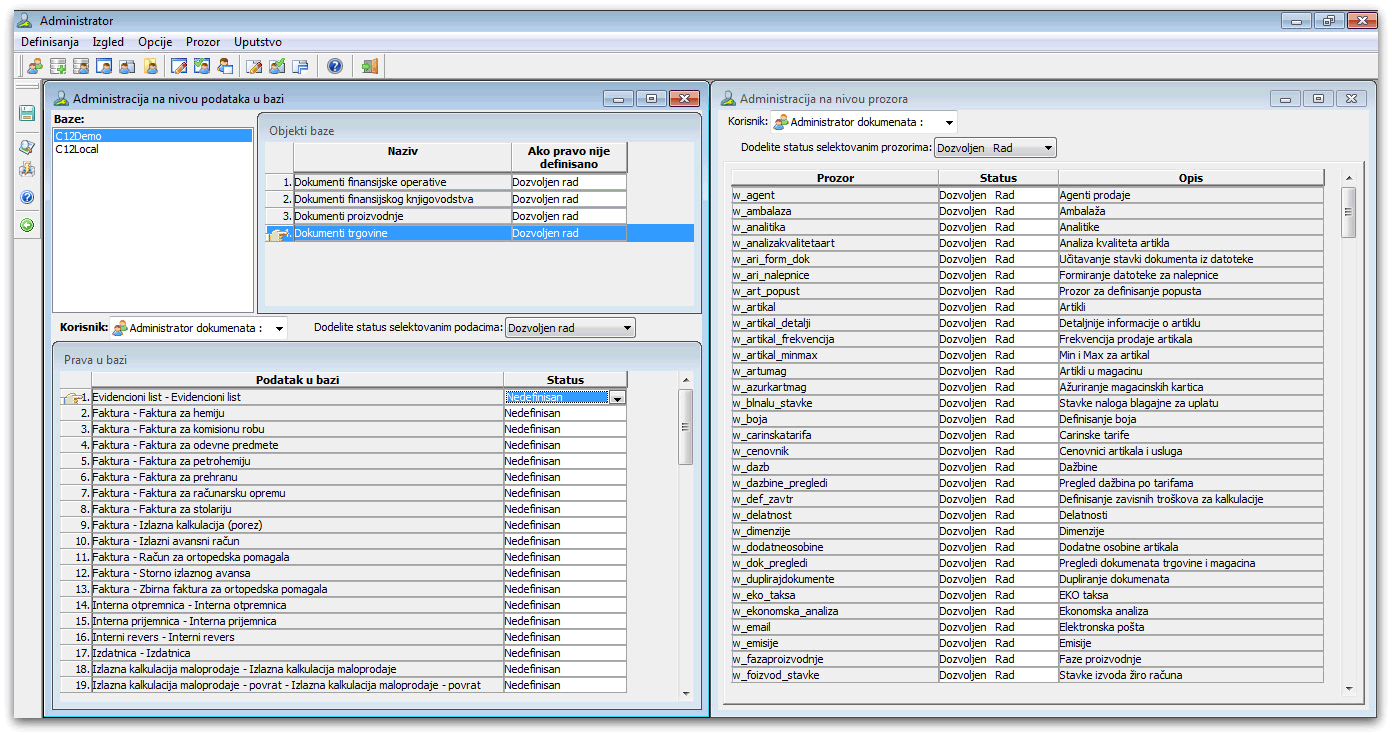Click the green back arrow icon in sidebar
The height and width of the screenshot is (736, 1392).
[x=27, y=225]
